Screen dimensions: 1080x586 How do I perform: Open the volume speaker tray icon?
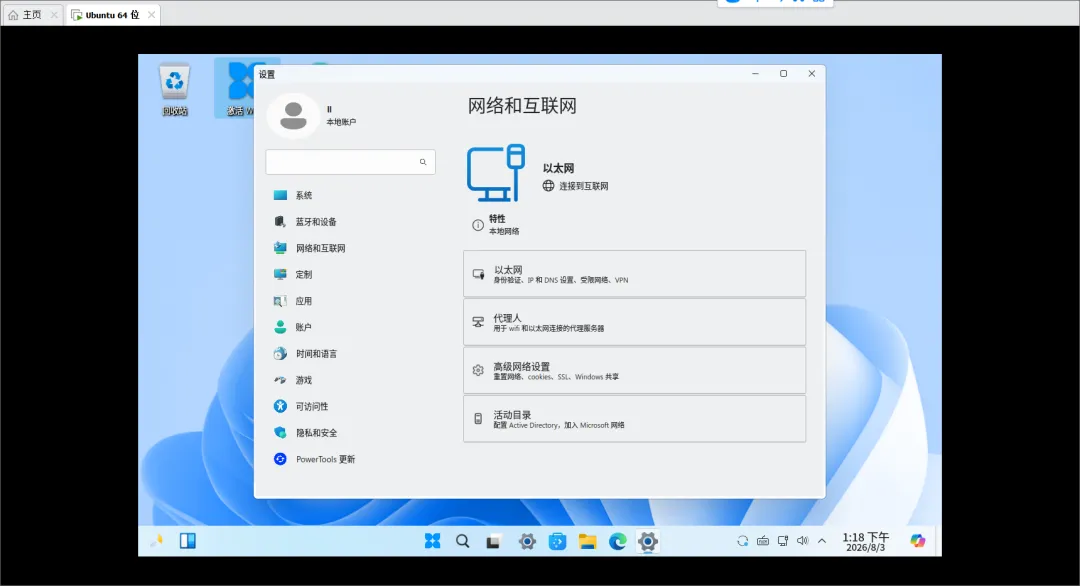coord(802,541)
